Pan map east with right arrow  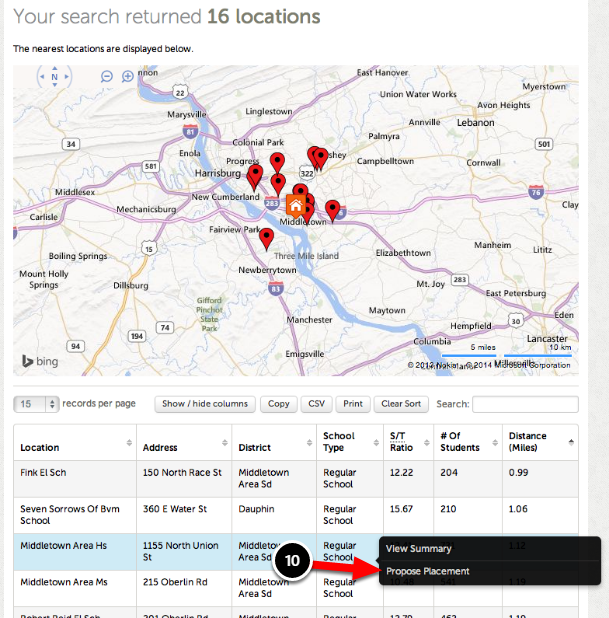point(67,77)
